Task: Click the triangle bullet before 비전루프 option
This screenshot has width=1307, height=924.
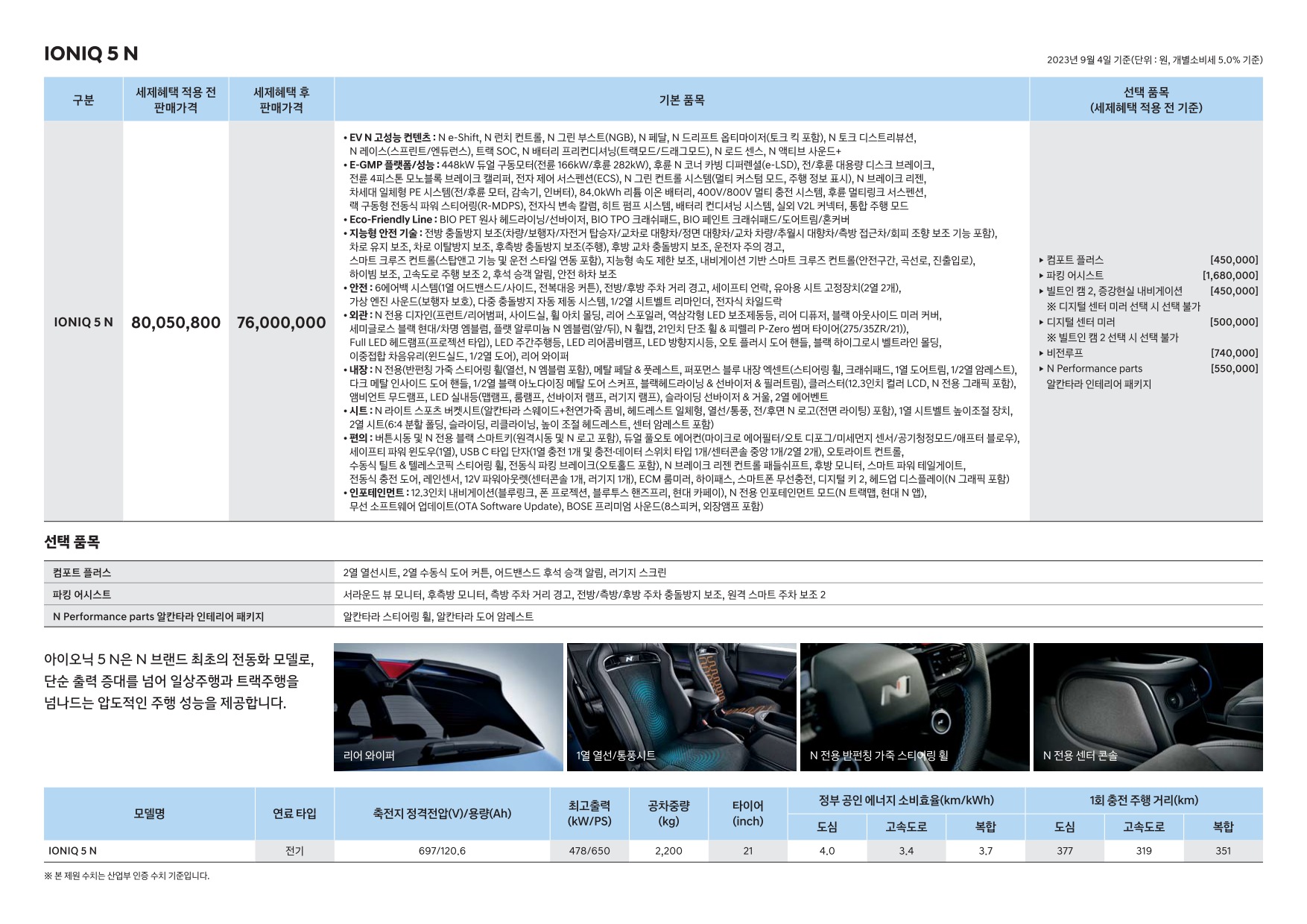Action: [1041, 353]
